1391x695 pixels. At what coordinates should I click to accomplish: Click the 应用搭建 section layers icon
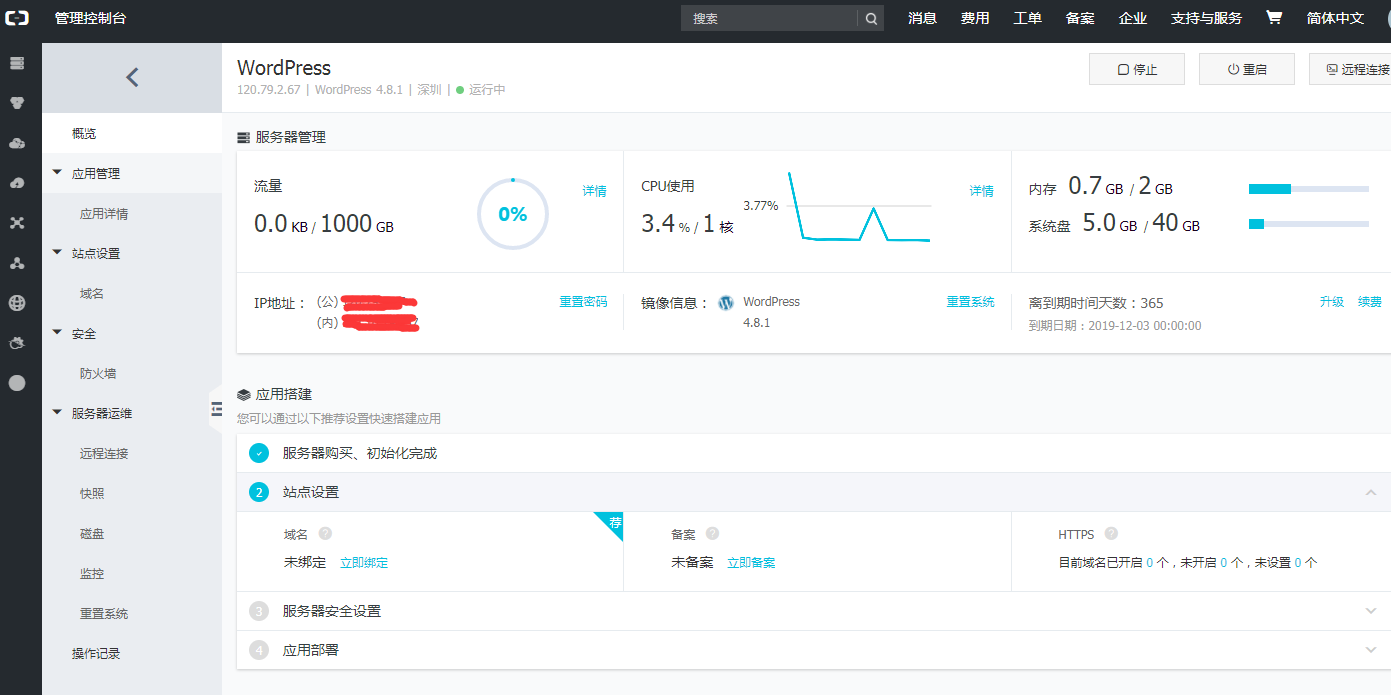click(244, 395)
